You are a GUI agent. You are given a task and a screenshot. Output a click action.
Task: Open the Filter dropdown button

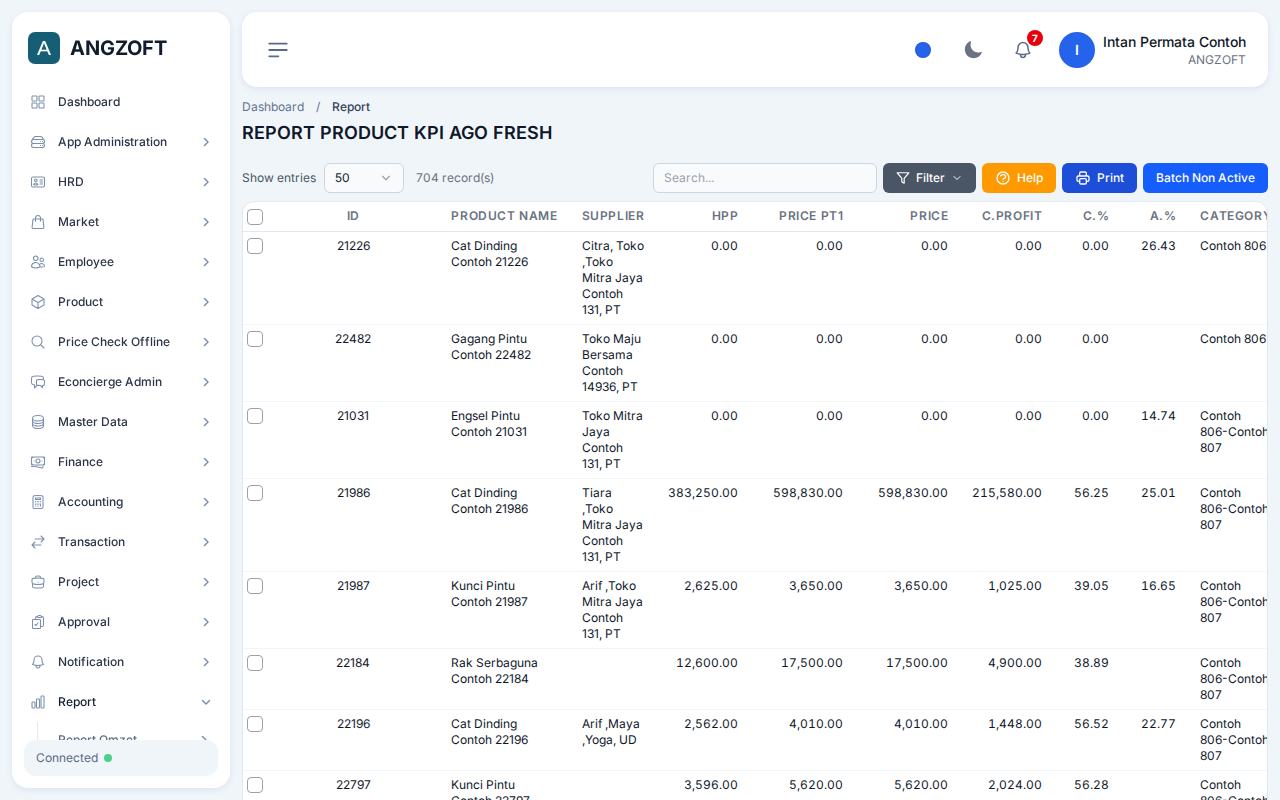(929, 178)
